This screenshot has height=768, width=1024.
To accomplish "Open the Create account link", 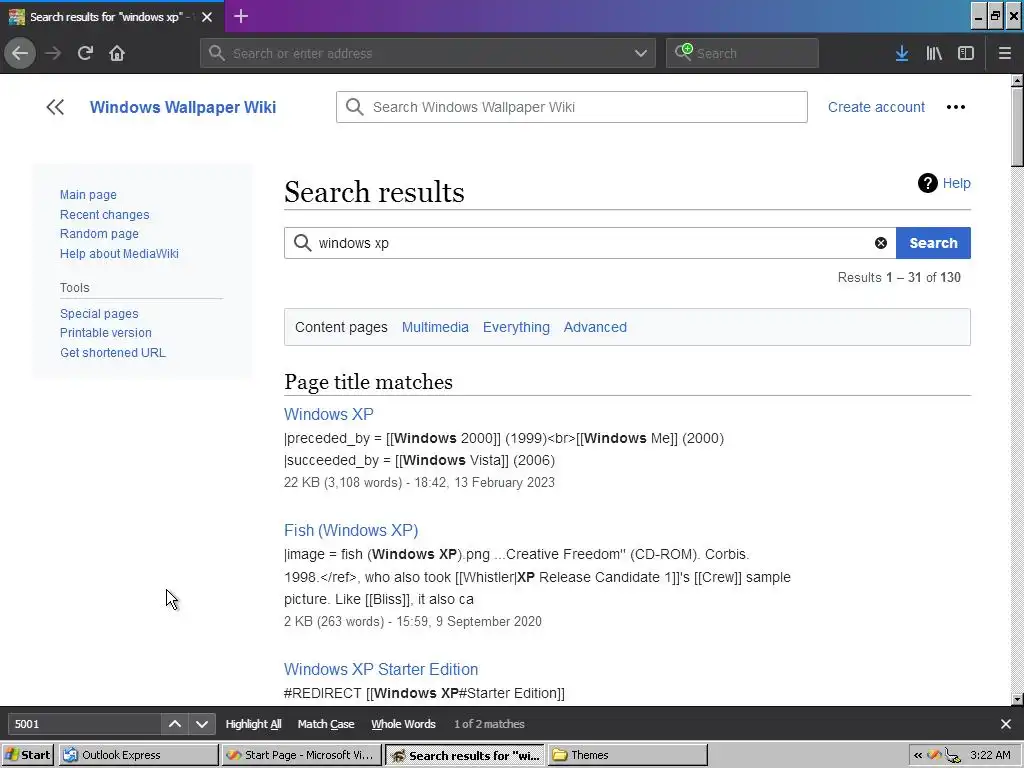I will pyautogui.click(x=876, y=107).
